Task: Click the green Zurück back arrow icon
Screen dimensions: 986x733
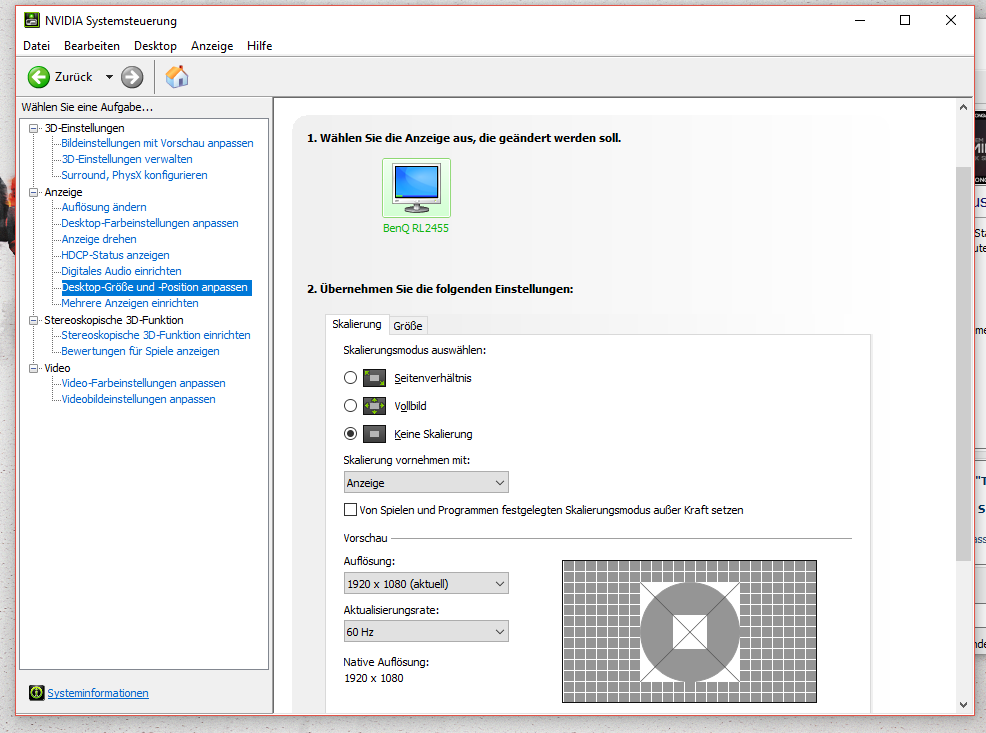Action: [38, 77]
